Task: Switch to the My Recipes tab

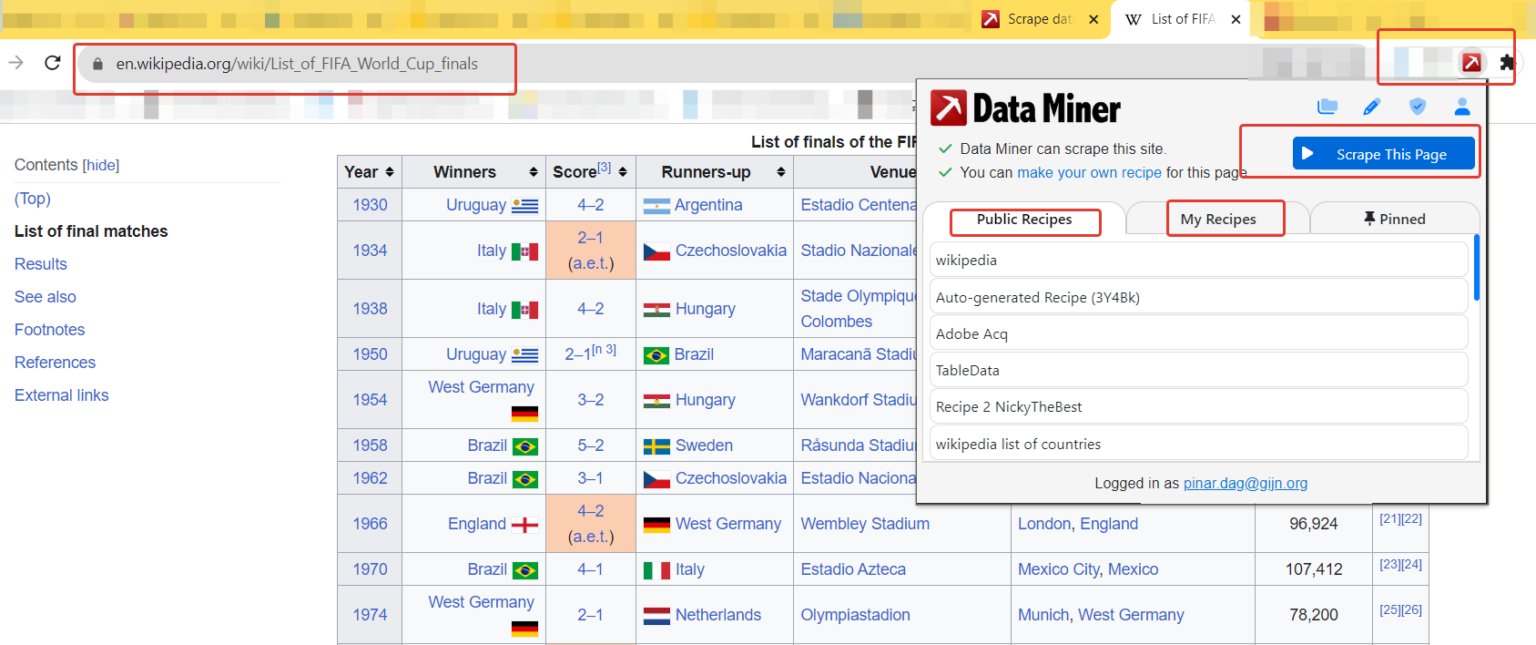Action: click(1218, 219)
